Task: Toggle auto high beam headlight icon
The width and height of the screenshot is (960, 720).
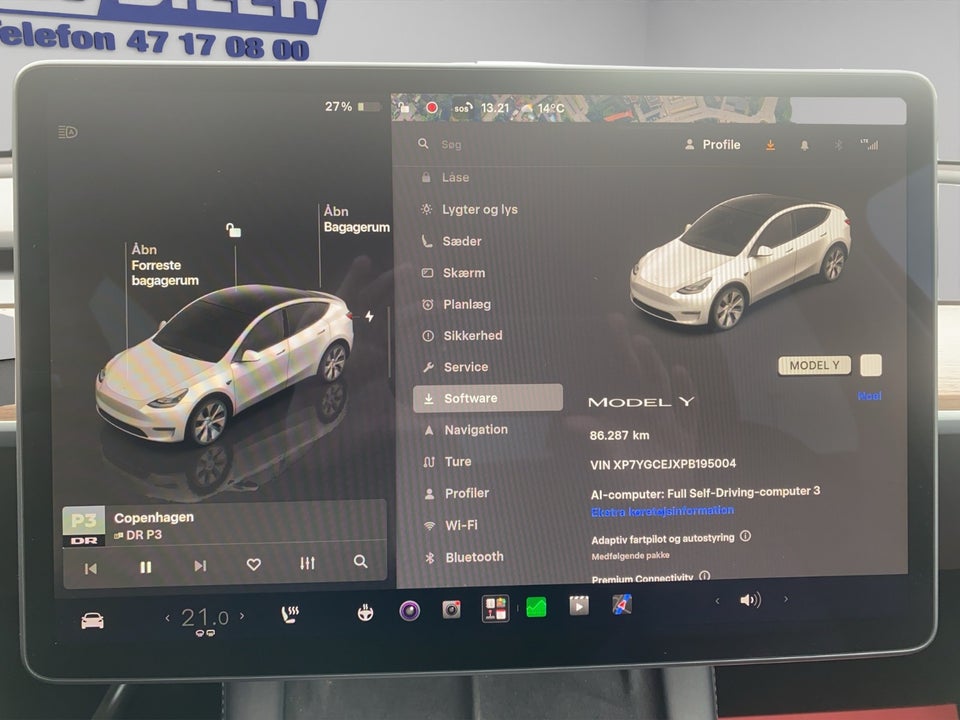Action: [67, 132]
